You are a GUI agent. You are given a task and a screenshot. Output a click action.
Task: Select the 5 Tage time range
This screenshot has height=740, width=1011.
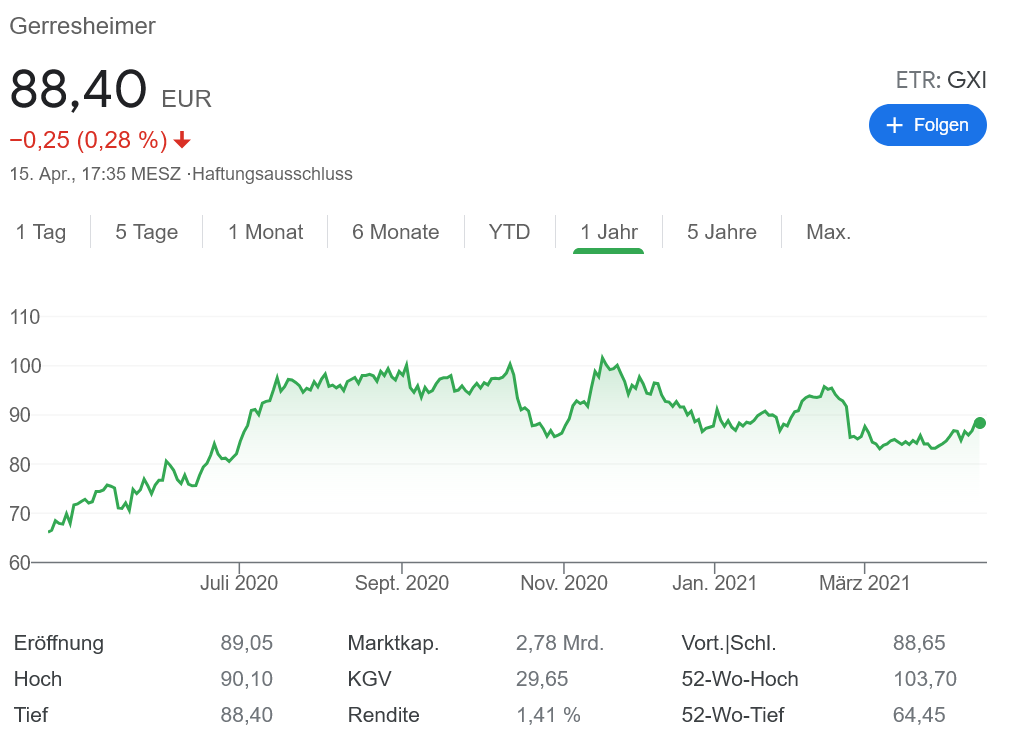click(x=146, y=232)
